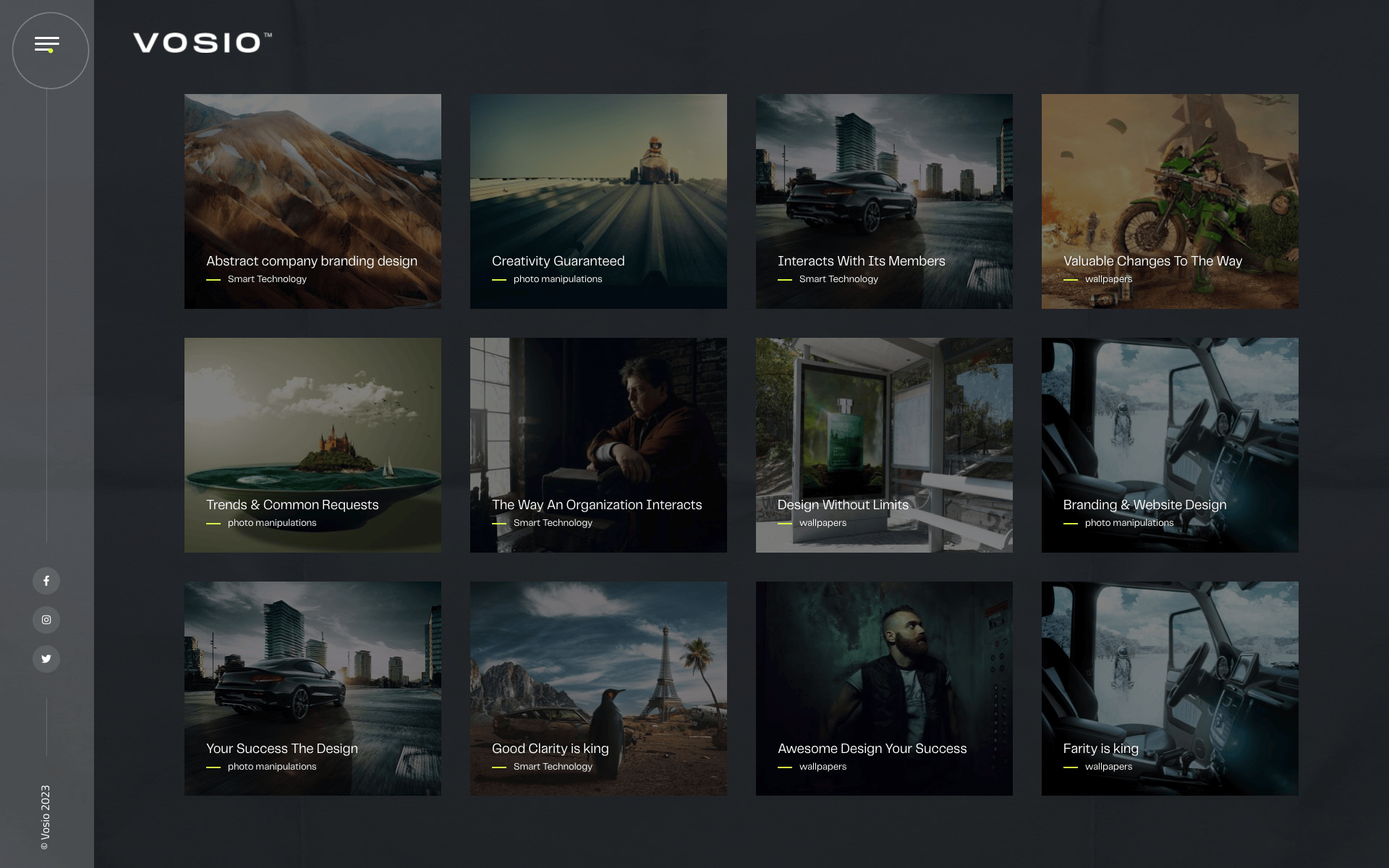The width and height of the screenshot is (1389, 868).
Task: Click photo manipulations tag under Creativity Guaranteed
Action: [558, 279]
